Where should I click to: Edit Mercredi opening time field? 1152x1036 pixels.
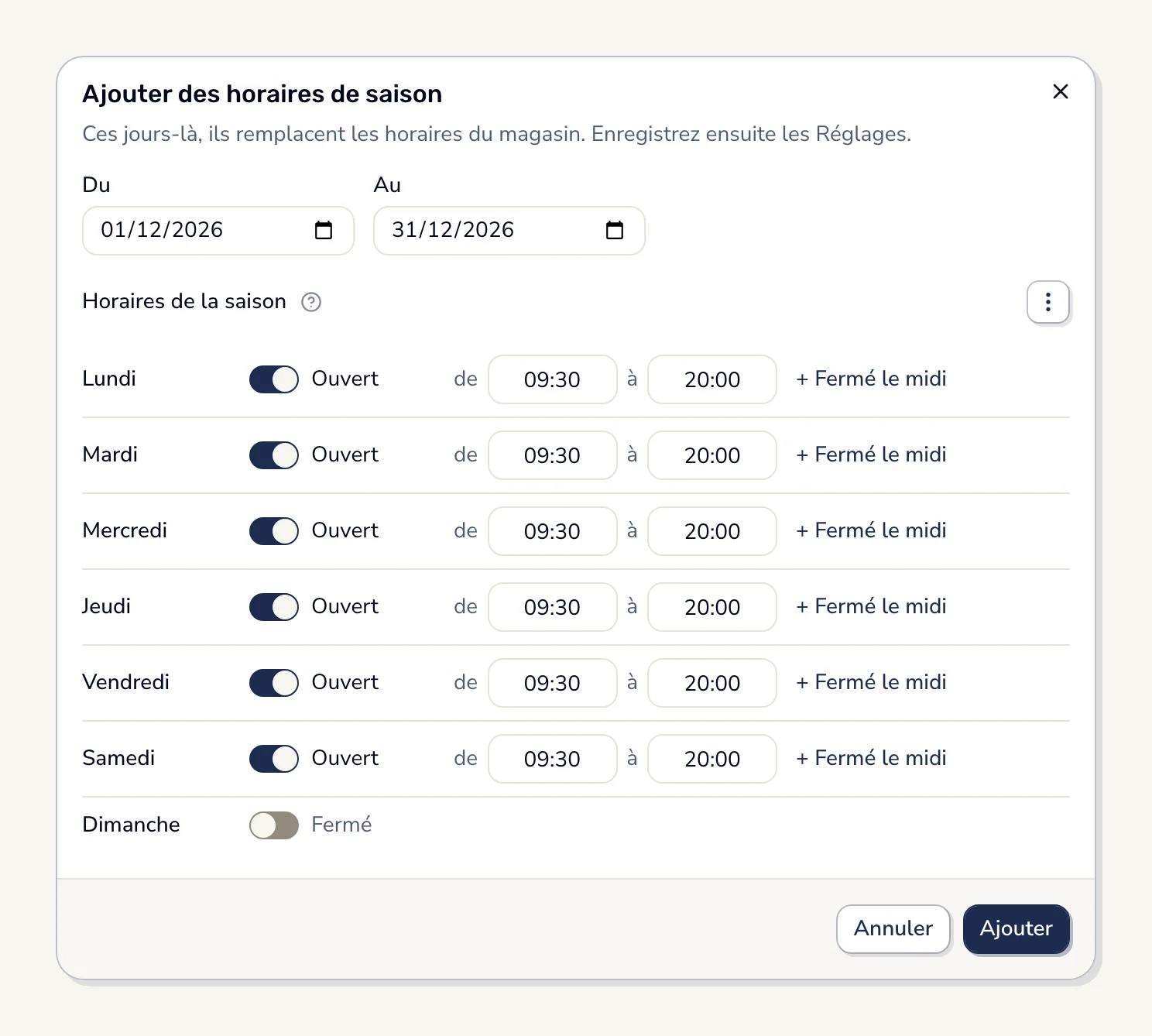pyautogui.click(x=553, y=531)
